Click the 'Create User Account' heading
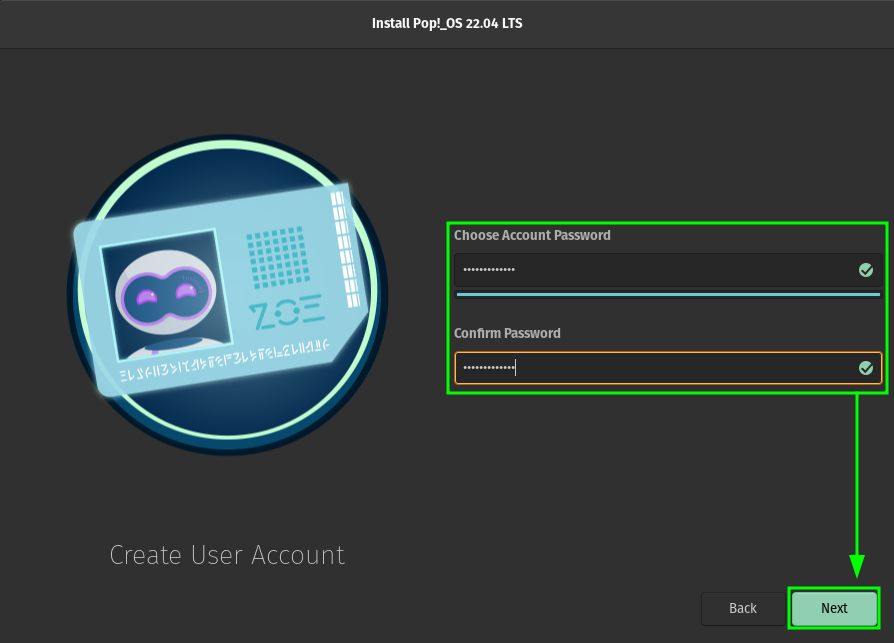The height and width of the screenshot is (643, 894). [227, 555]
